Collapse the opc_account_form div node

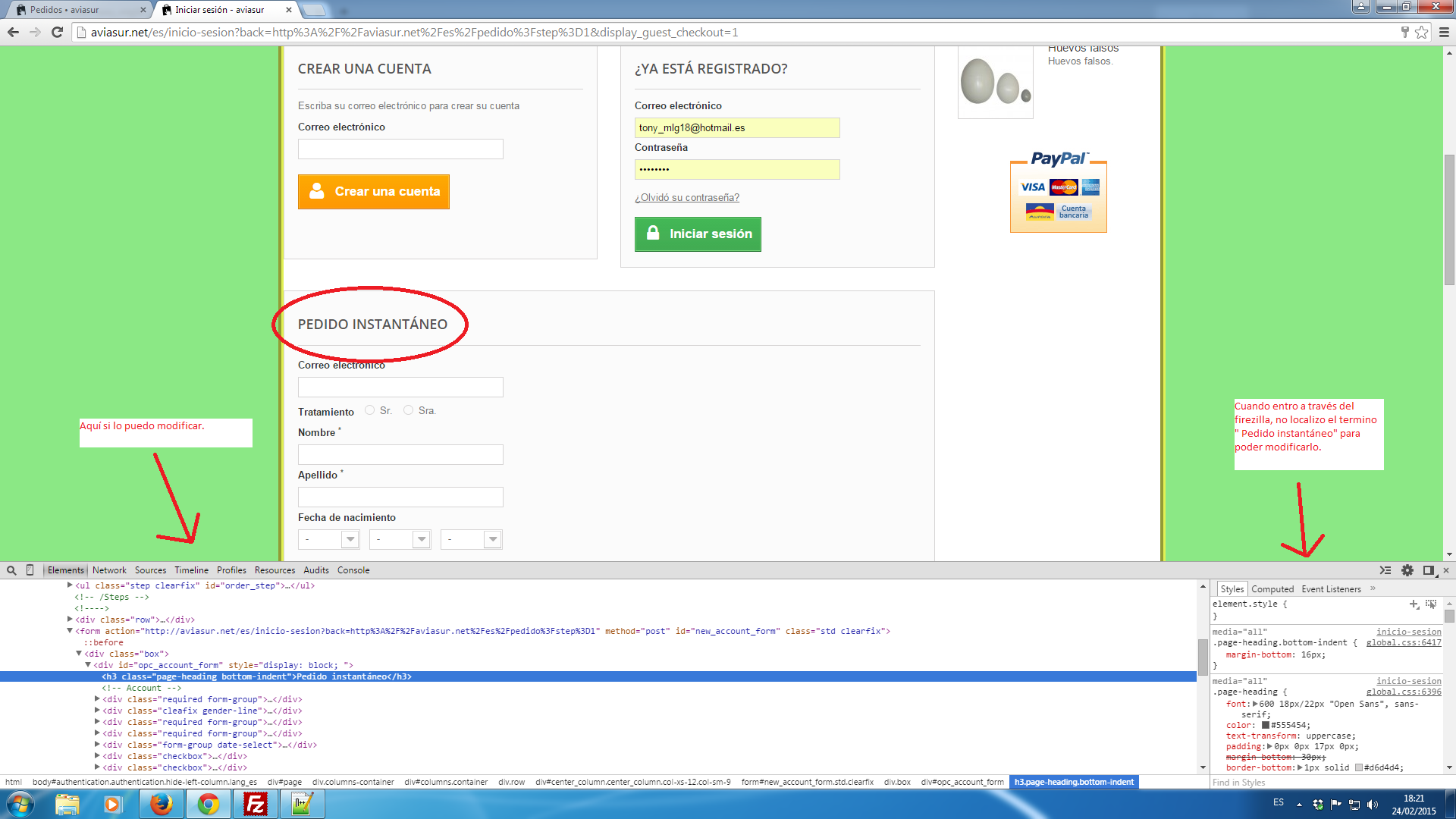click(x=88, y=665)
